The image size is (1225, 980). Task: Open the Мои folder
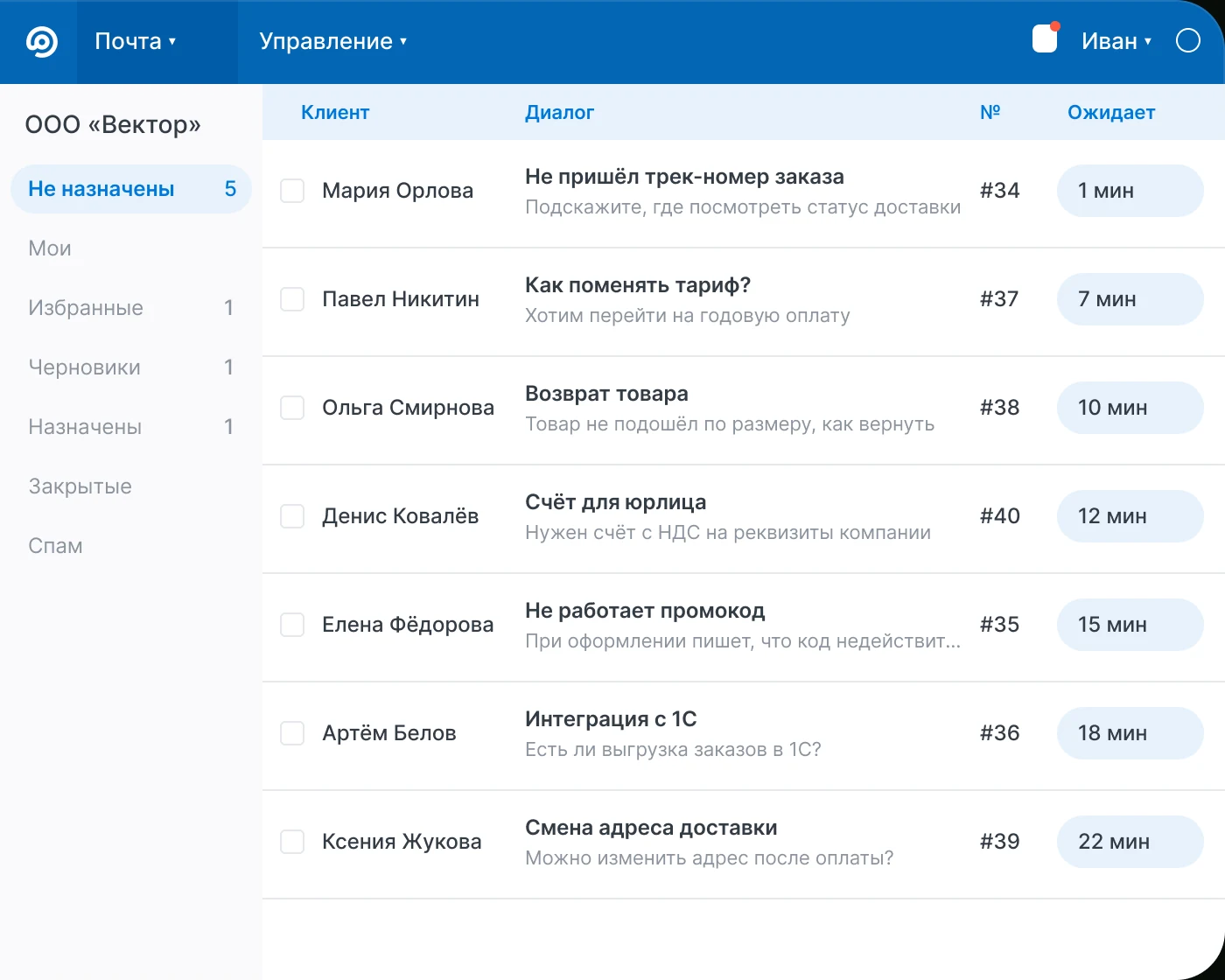coord(131,248)
